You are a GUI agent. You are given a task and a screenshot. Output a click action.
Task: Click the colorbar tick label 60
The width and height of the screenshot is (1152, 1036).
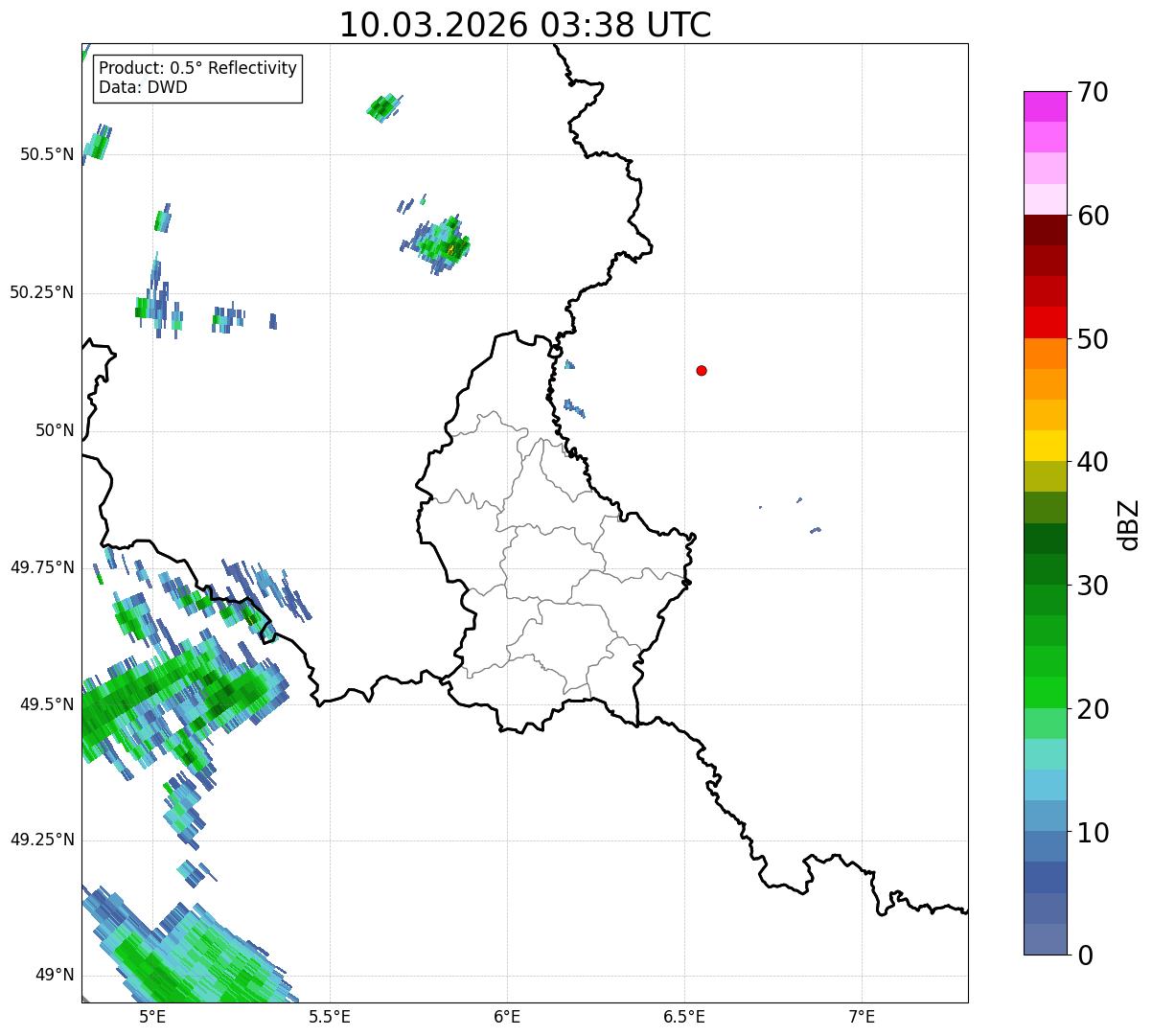(x=1093, y=216)
